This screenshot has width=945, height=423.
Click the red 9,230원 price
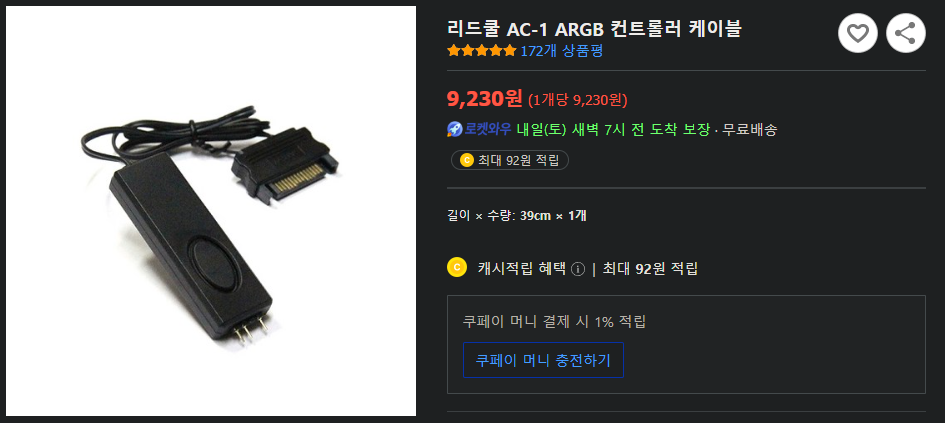(485, 98)
